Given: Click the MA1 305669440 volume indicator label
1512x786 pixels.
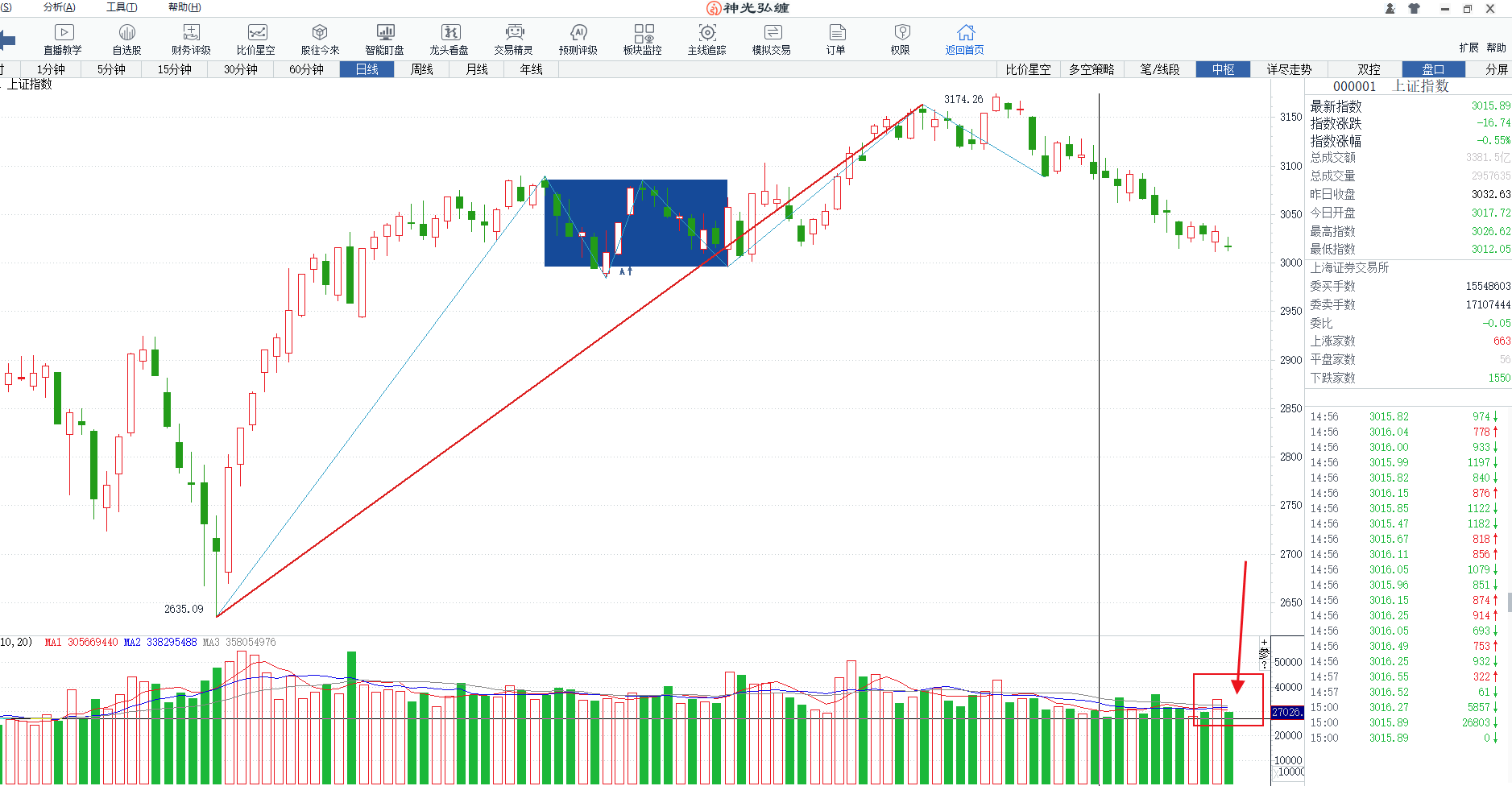Looking at the screenshot, I should click(81, 642).
